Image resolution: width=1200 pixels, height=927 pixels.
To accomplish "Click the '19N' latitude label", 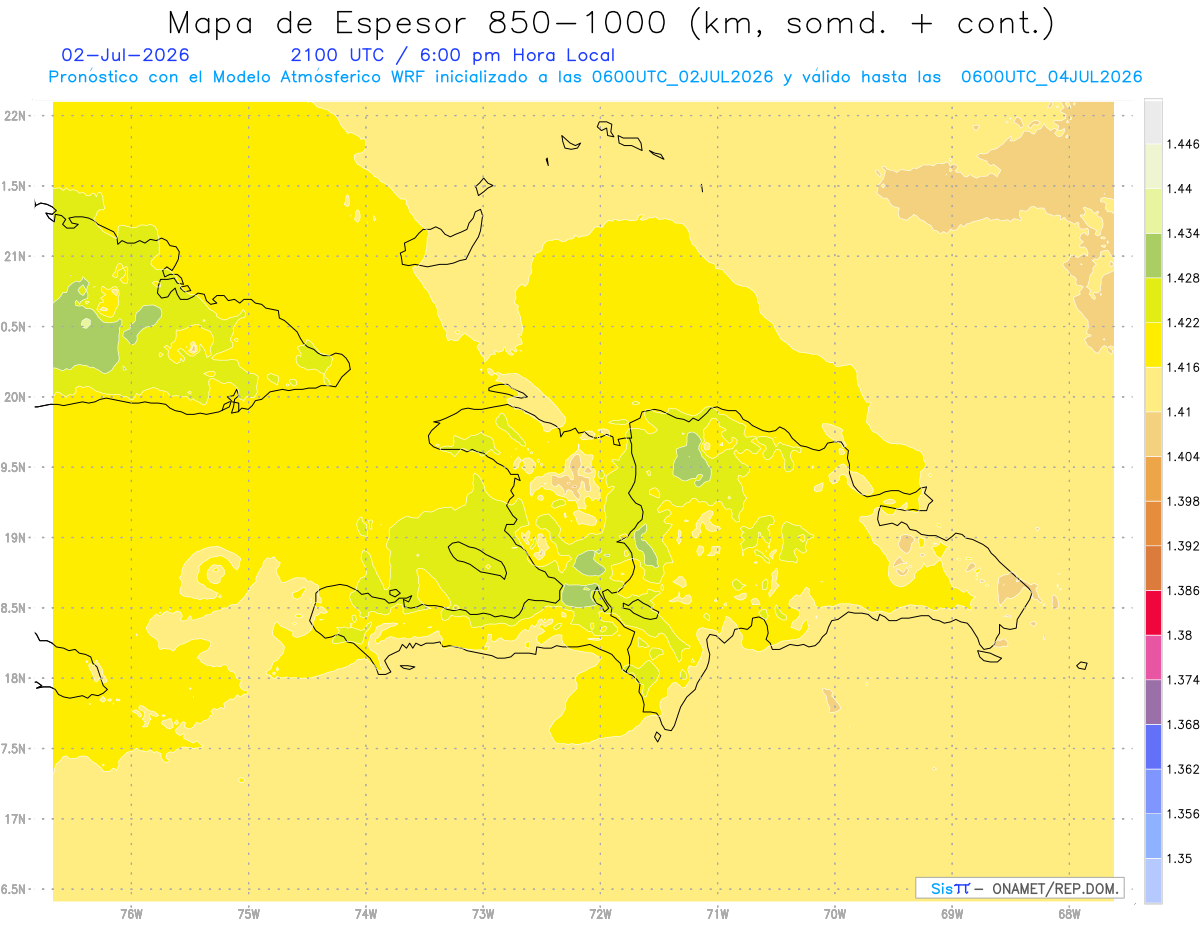I will 15,538.
